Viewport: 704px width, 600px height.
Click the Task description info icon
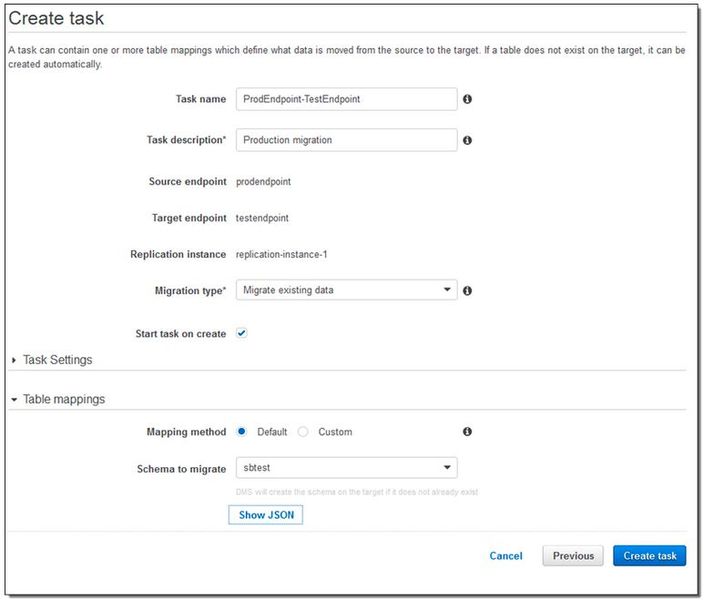[x=467, y=140]
